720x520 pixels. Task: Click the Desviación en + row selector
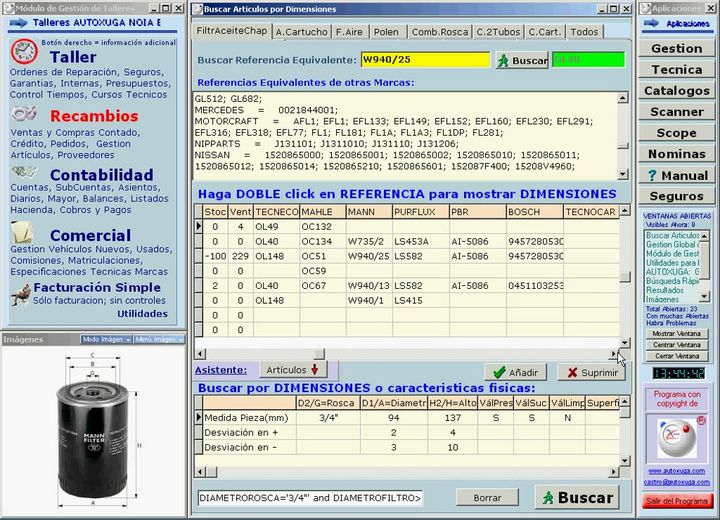point(198,432)
